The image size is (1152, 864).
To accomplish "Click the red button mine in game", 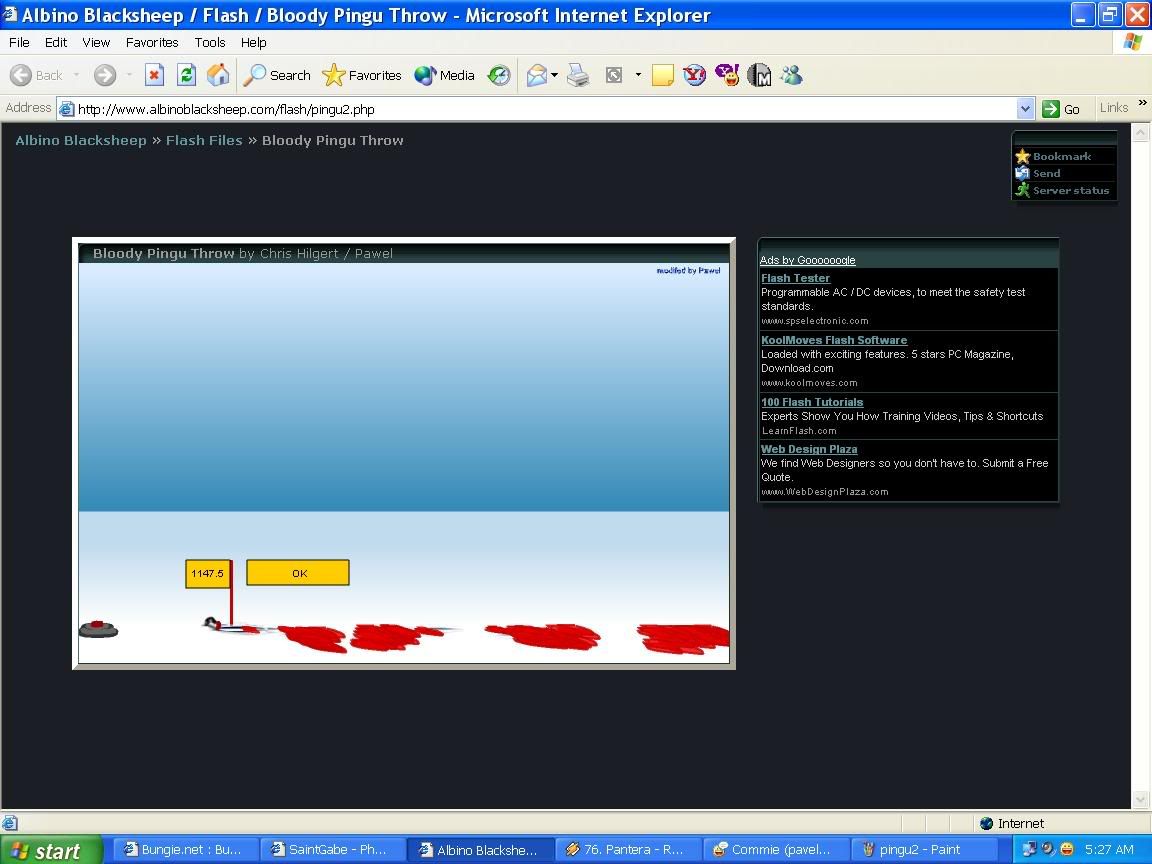I will click(98, 629).
